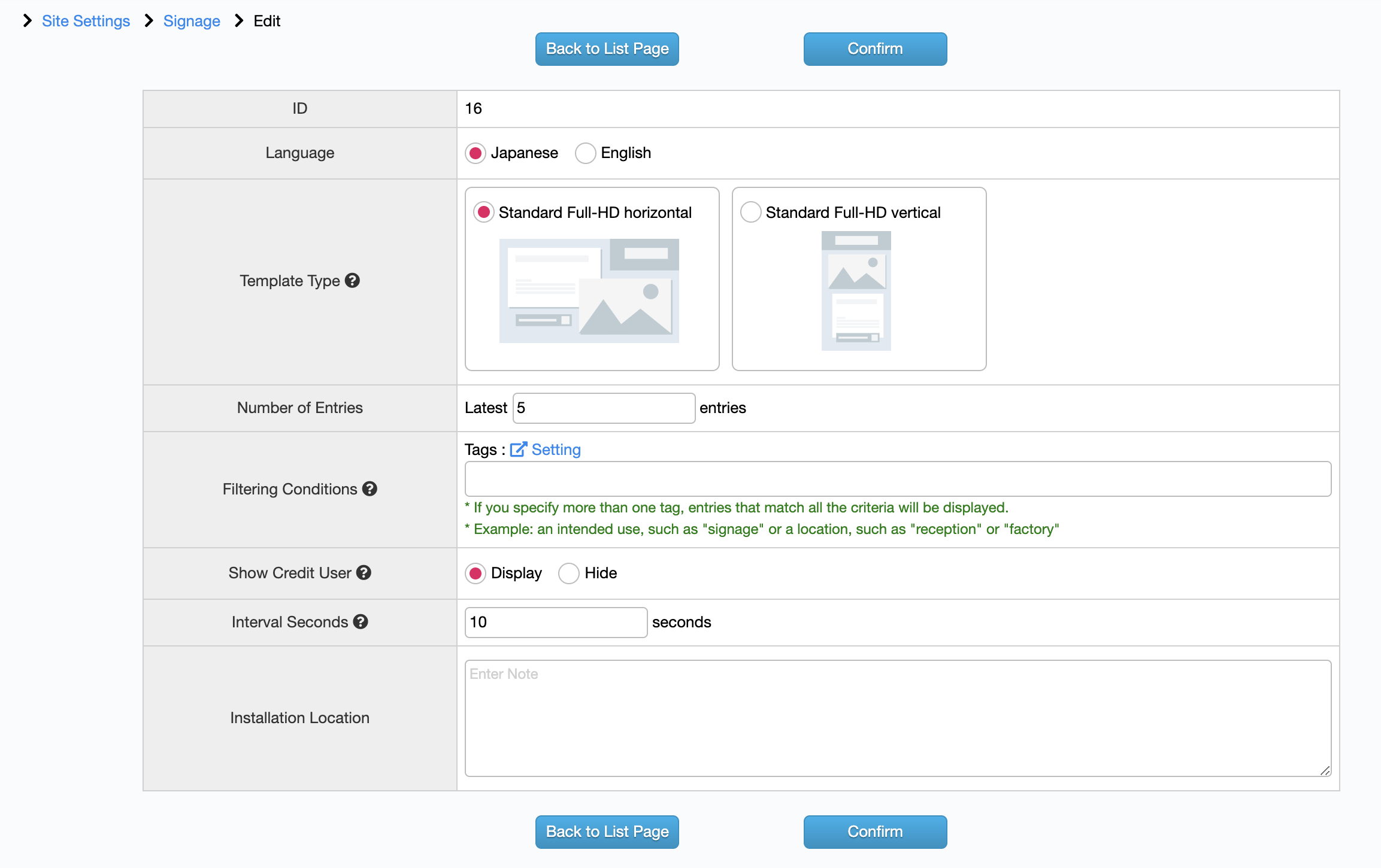This screenshot has width=1381, height=868.
Task: Click the Latest entries number field
Action: click(x=604, y=408)
